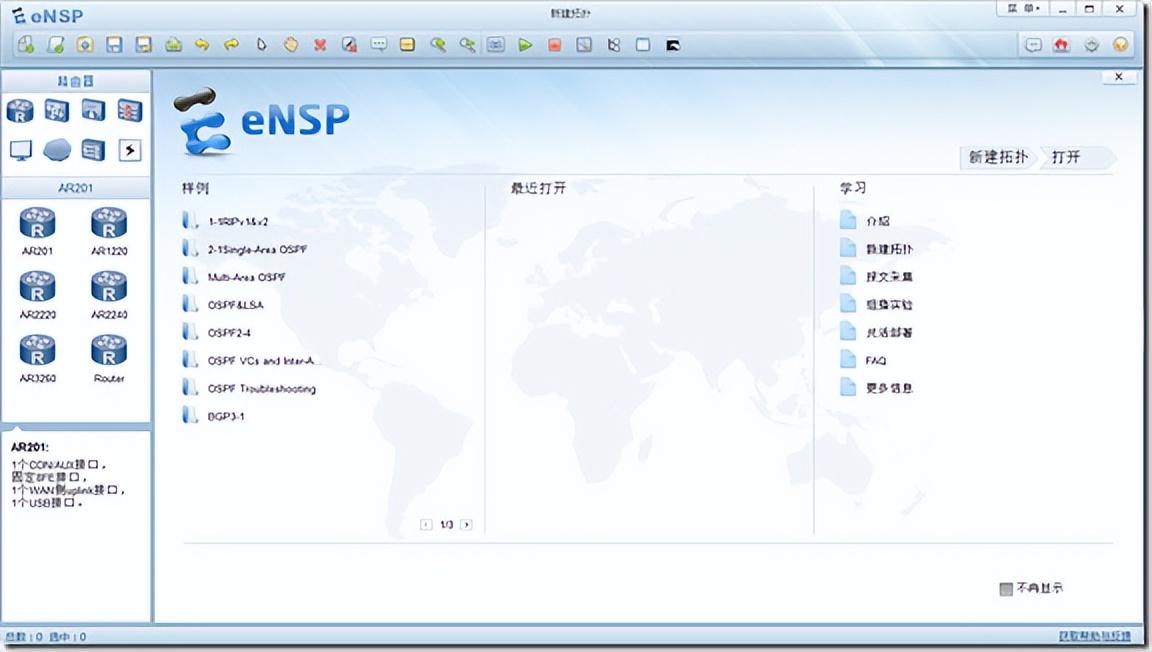Choose the AR3260 router device

coord(37,359)
